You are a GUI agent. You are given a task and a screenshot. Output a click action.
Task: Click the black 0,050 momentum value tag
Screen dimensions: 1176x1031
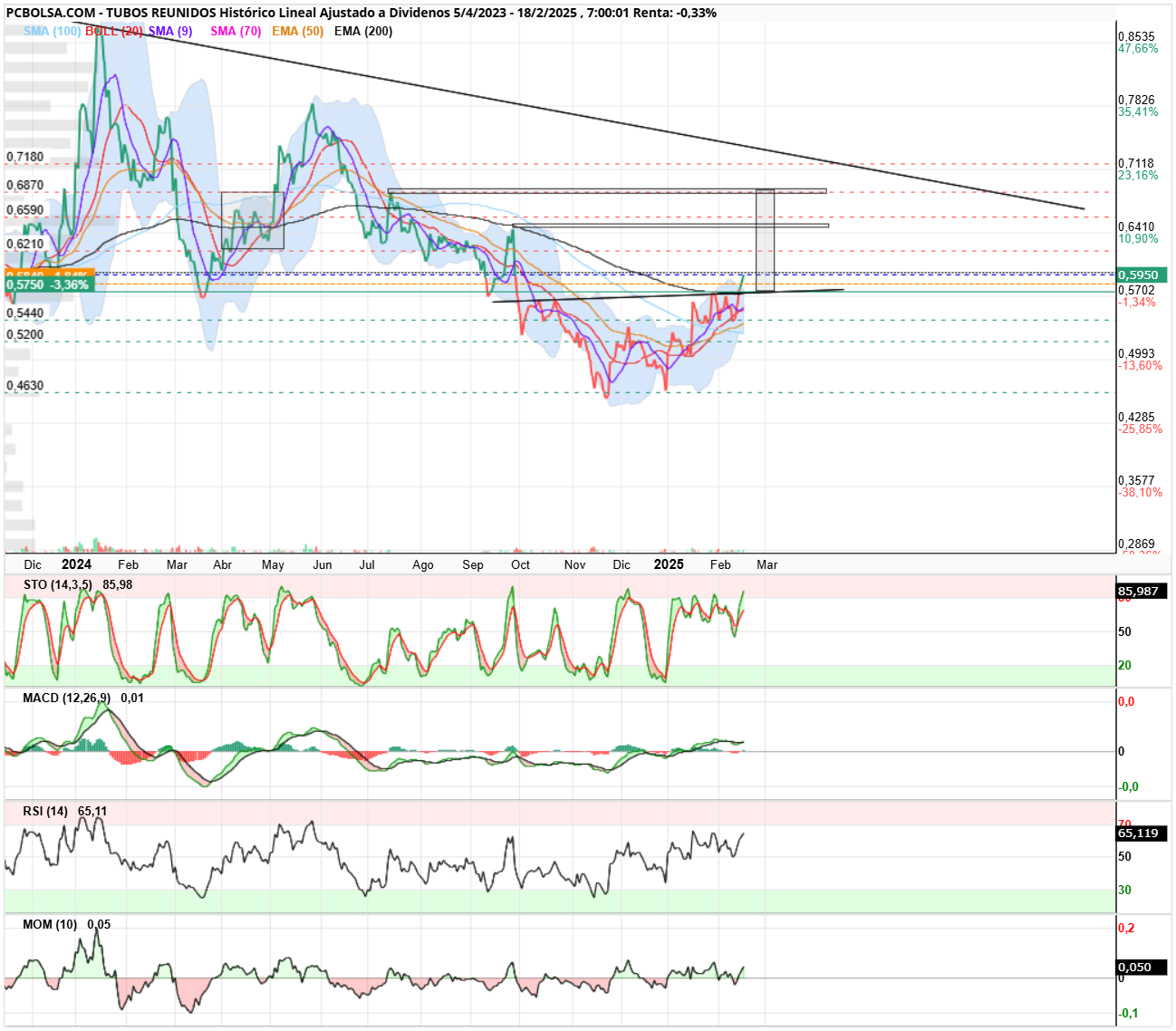point(1142,967)
